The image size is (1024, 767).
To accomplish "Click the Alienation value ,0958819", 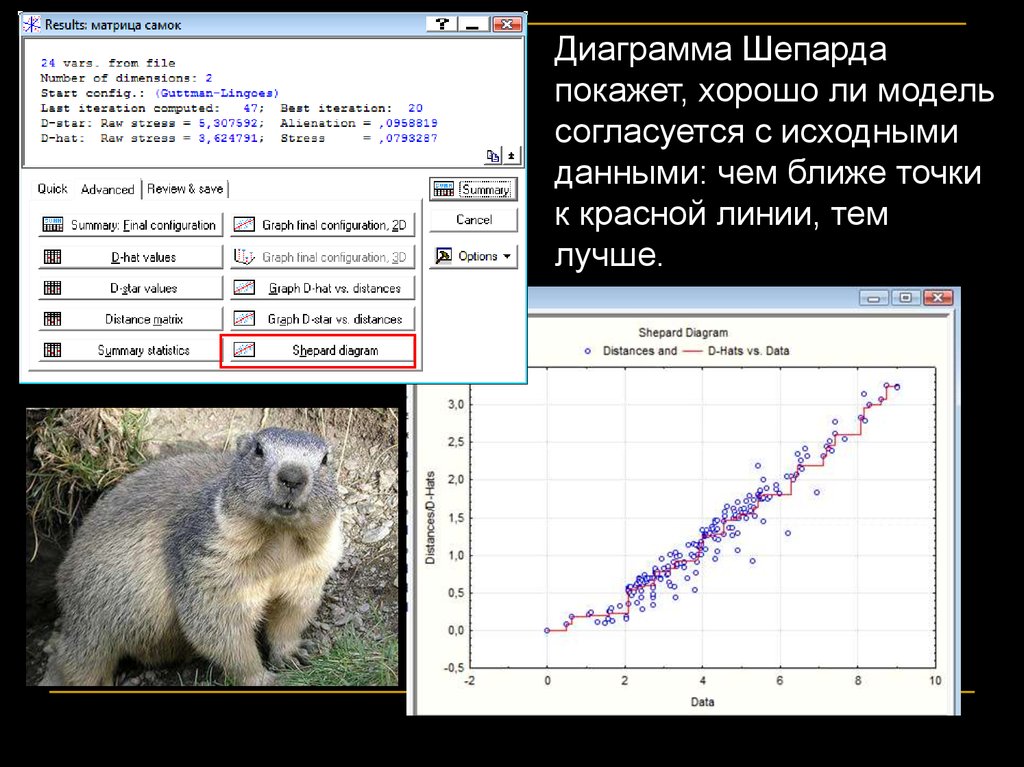I will tap(408, 123).
